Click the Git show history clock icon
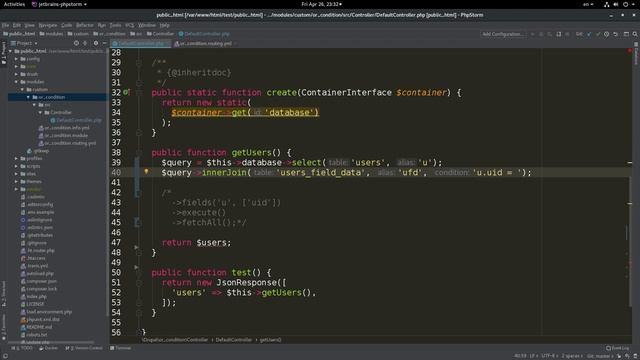Screen dimensions: 640x360 tap(607, 34)
